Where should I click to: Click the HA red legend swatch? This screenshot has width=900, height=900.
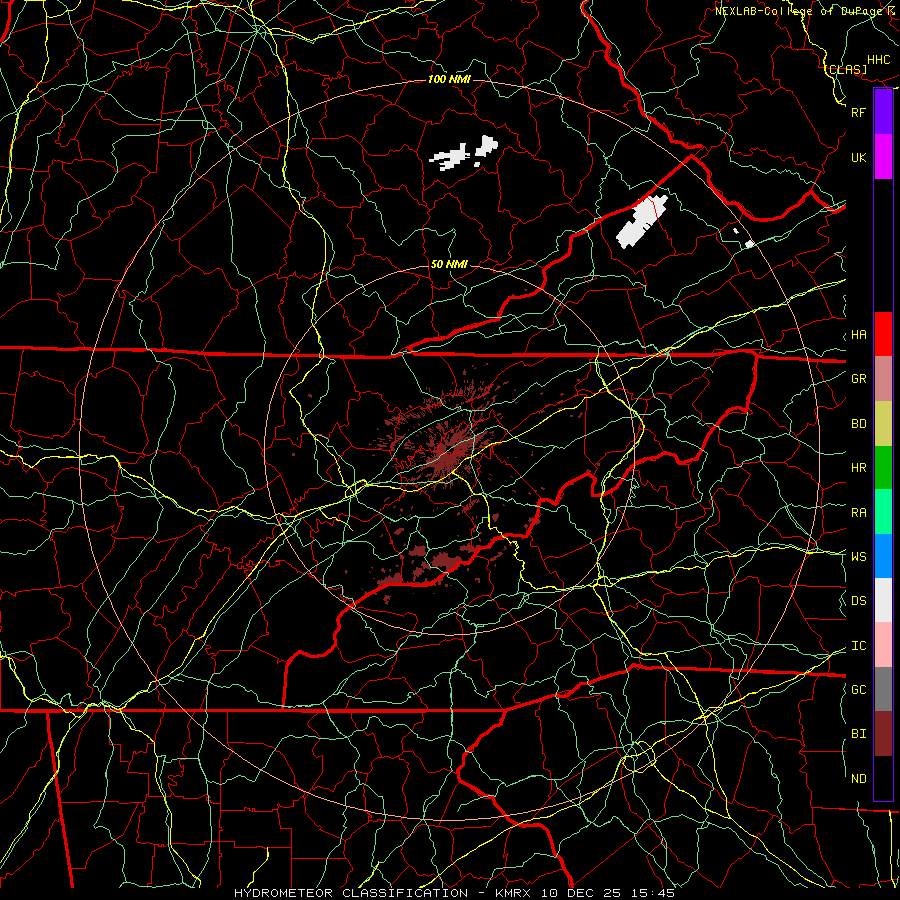click(x=883, y=334)
